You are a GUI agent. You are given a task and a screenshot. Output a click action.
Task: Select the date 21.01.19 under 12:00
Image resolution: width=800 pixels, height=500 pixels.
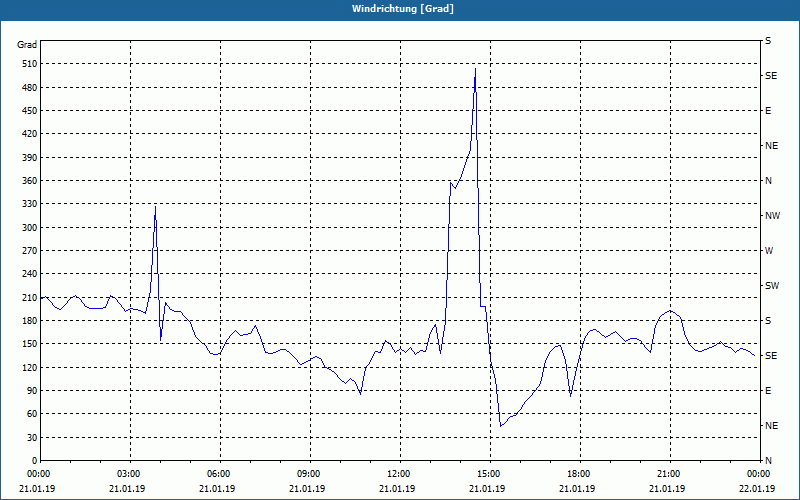pyautogui.click(x=397, y=489)
